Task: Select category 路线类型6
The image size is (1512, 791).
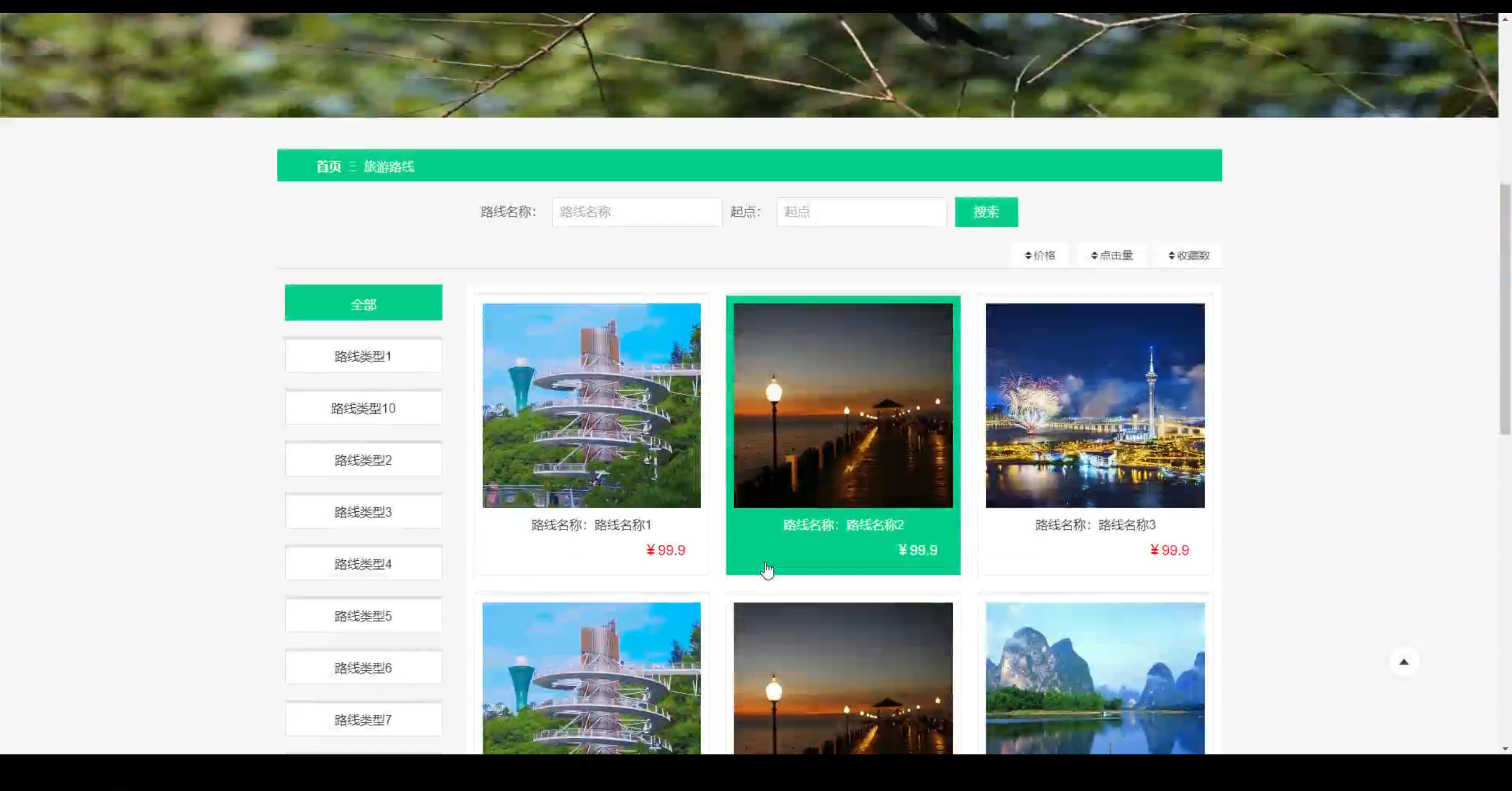Action: pyautogui.click(x=363, y=667)
